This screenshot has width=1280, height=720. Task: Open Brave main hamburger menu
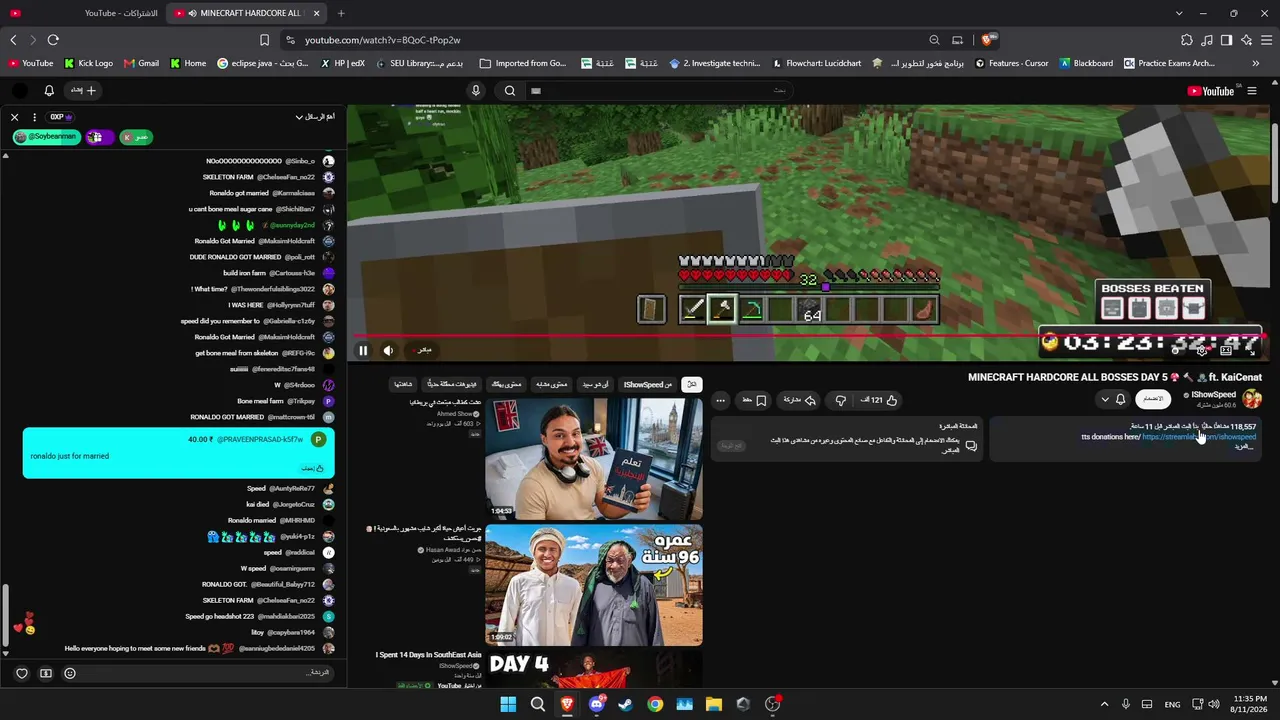pyautogui.click(x=1266, y=40)
